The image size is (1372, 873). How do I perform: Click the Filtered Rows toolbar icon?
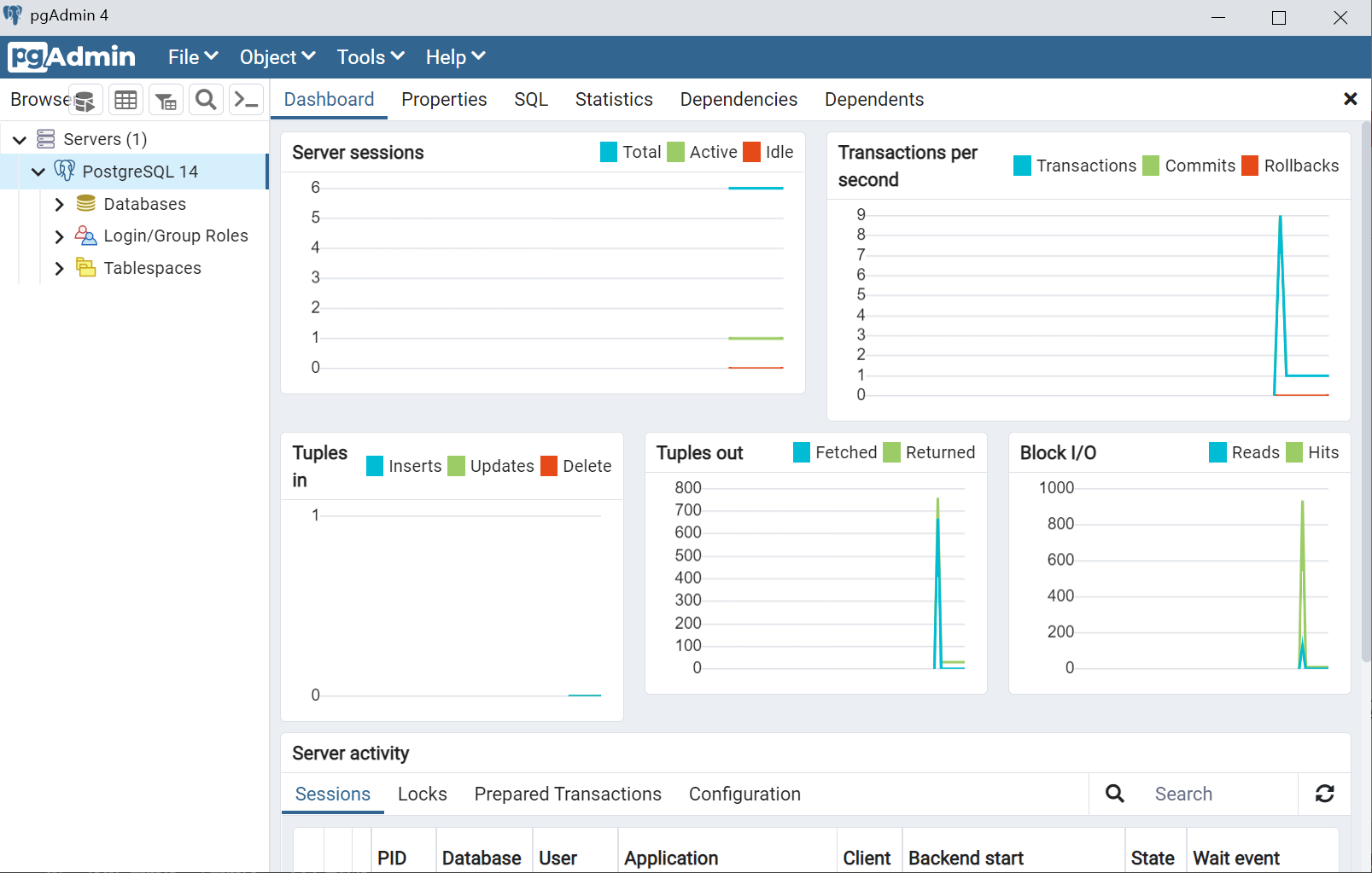point(166,100)
